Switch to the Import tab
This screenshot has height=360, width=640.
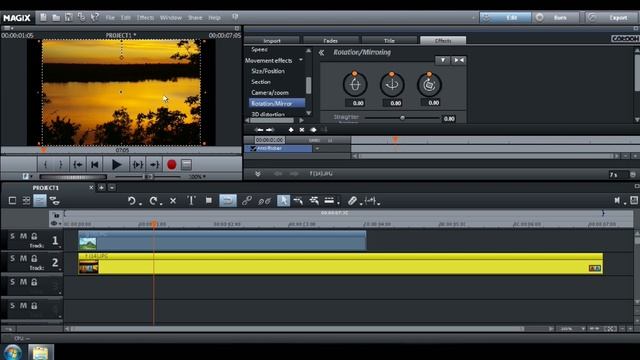point(272,40)
